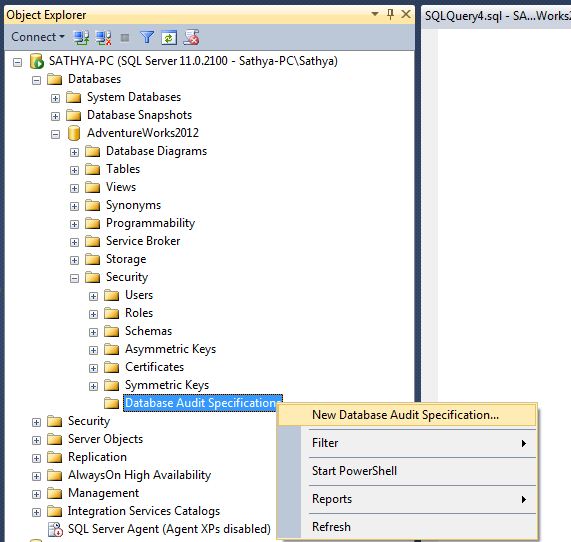Click the Database Diagrams folder icon
Screen dimensions: 571x542
tap(92, 151)
